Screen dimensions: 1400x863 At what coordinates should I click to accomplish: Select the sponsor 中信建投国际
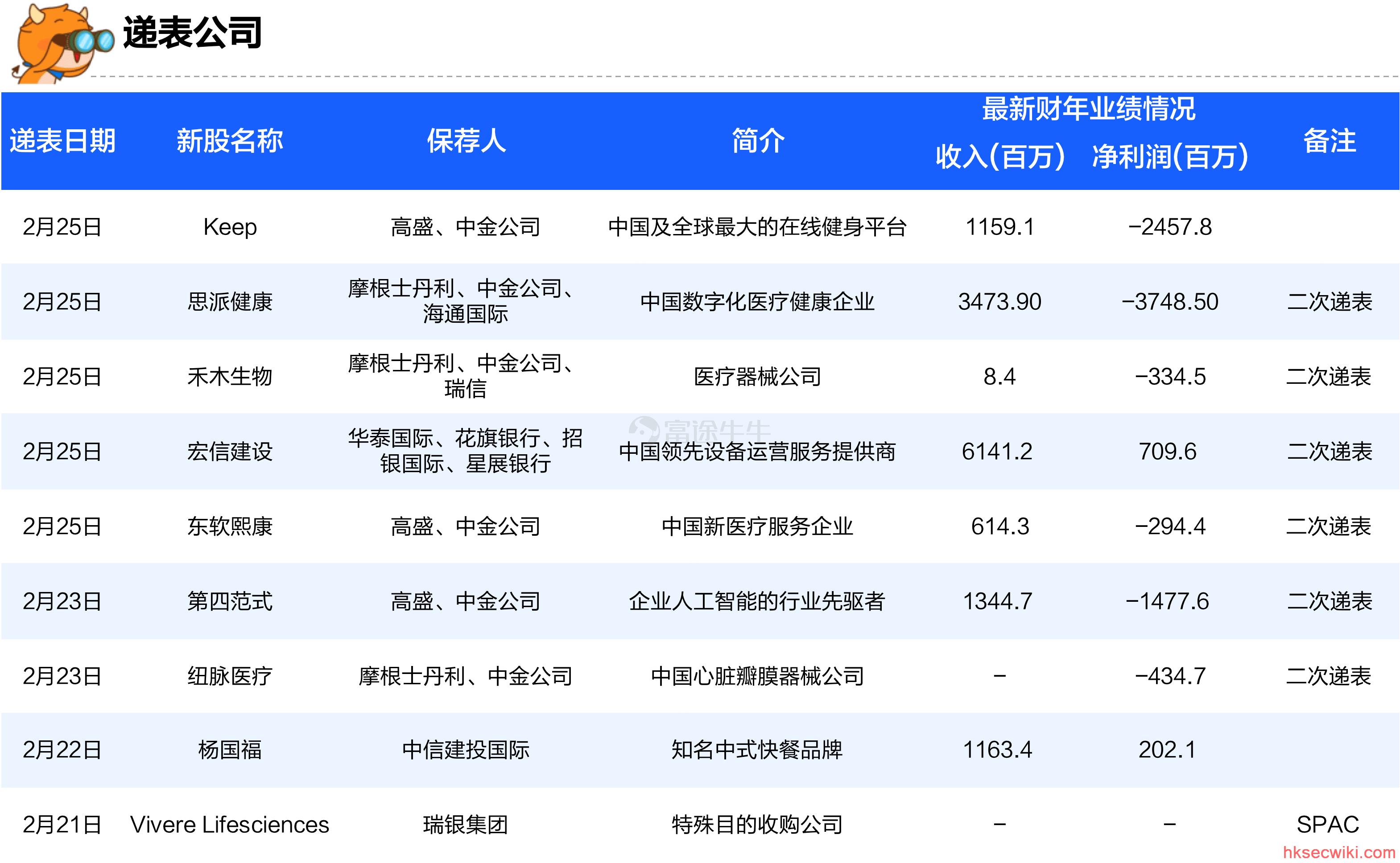(466, 750)
